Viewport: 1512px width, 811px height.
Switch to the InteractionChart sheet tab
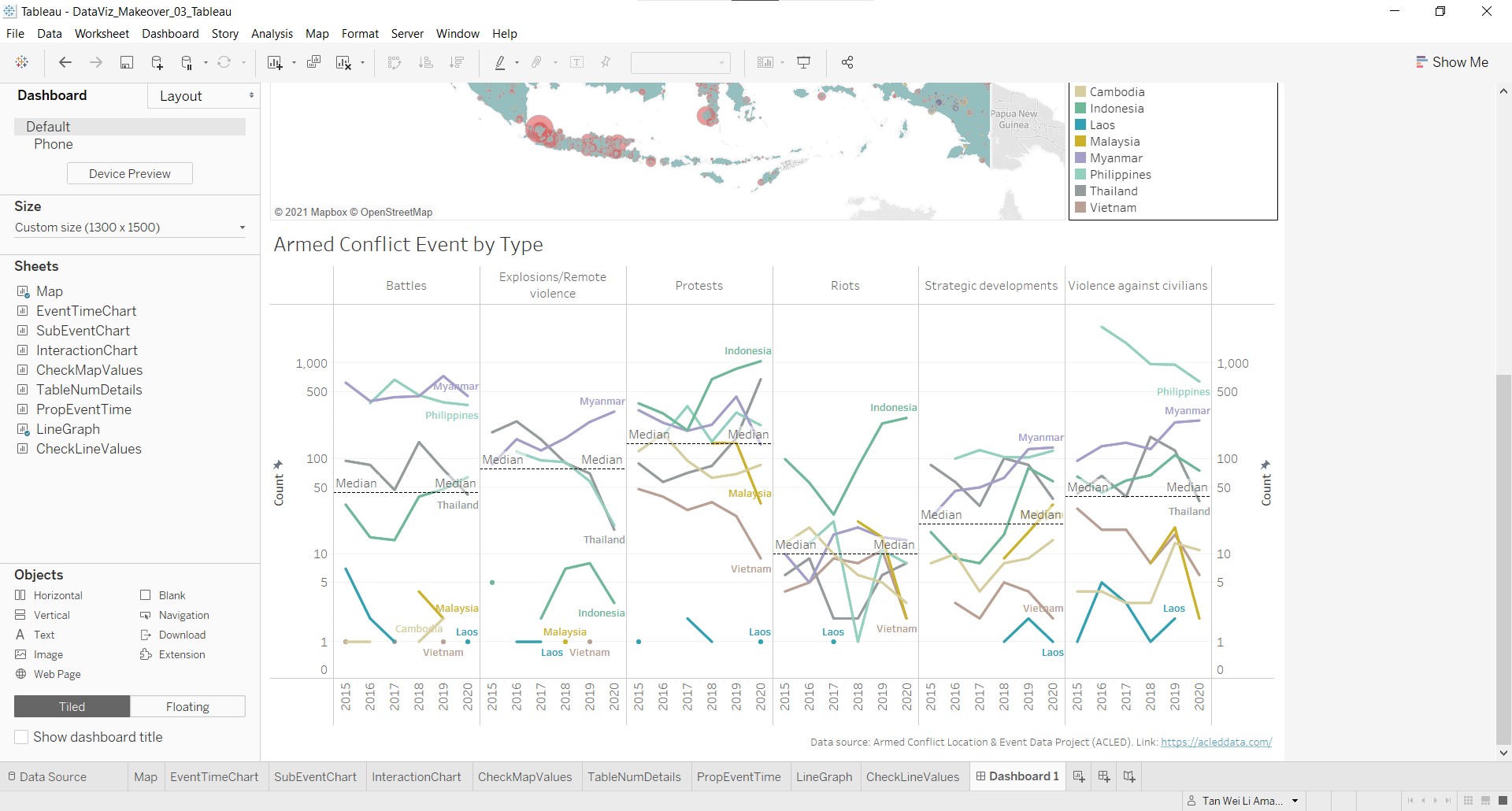coord(416,777)
